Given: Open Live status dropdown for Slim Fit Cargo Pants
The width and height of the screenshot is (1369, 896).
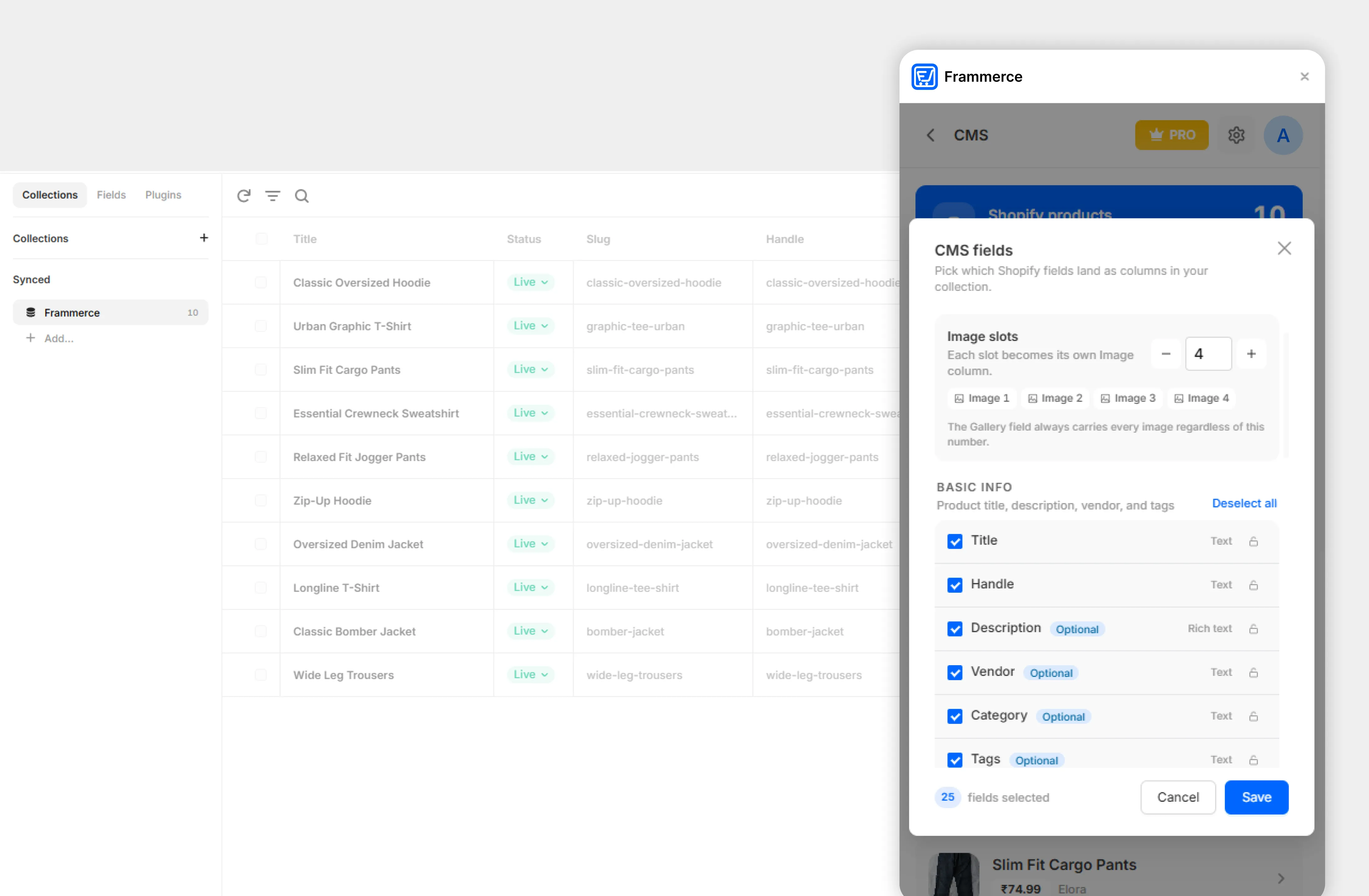Looking at the screenshot, I should [x=530, y=369].
